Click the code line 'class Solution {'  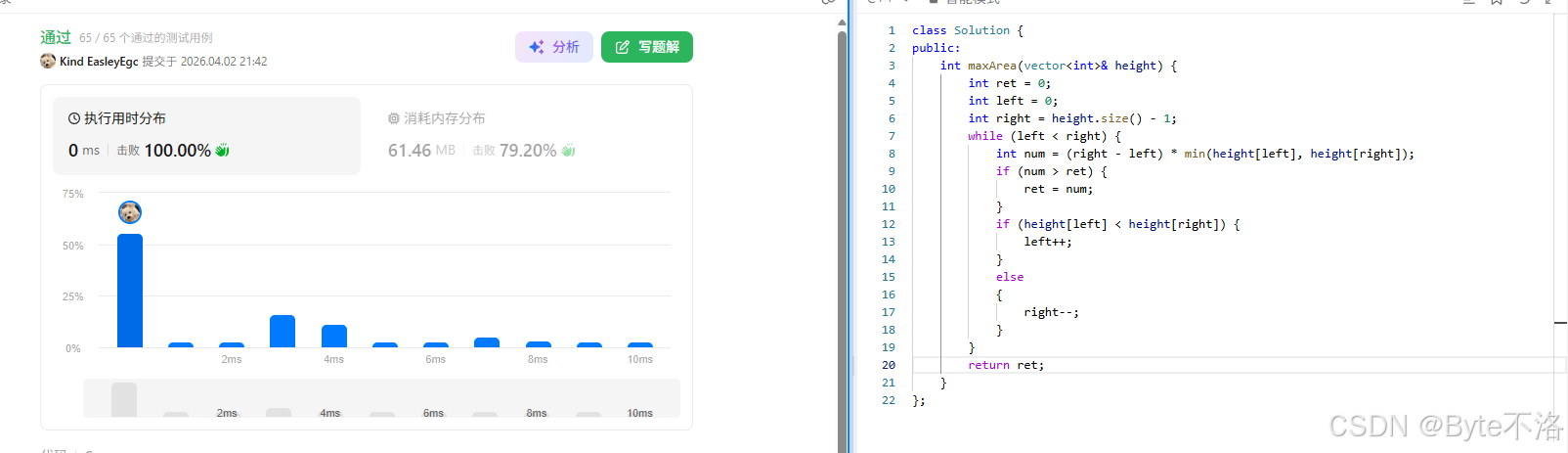[x=968, y=30]
